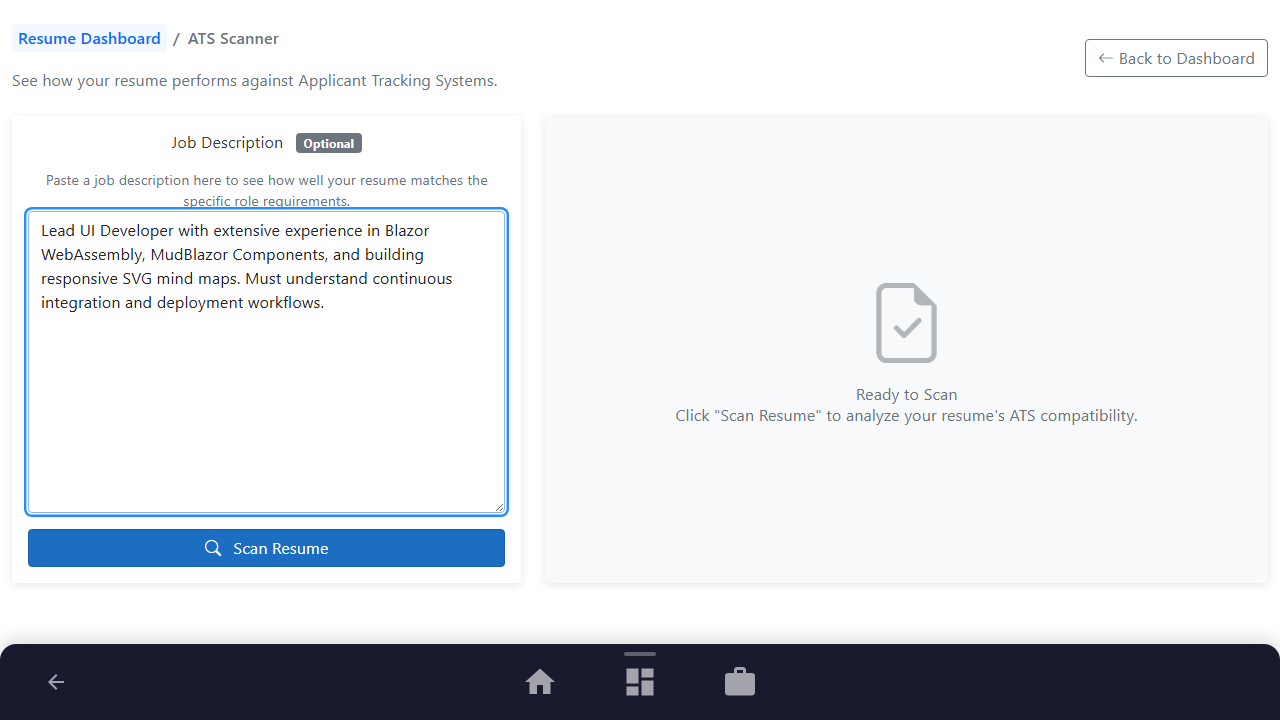The width and height of the screenshot is (1280, 720).
Task: Click the Job Description heading
Action: pos(227,143)
